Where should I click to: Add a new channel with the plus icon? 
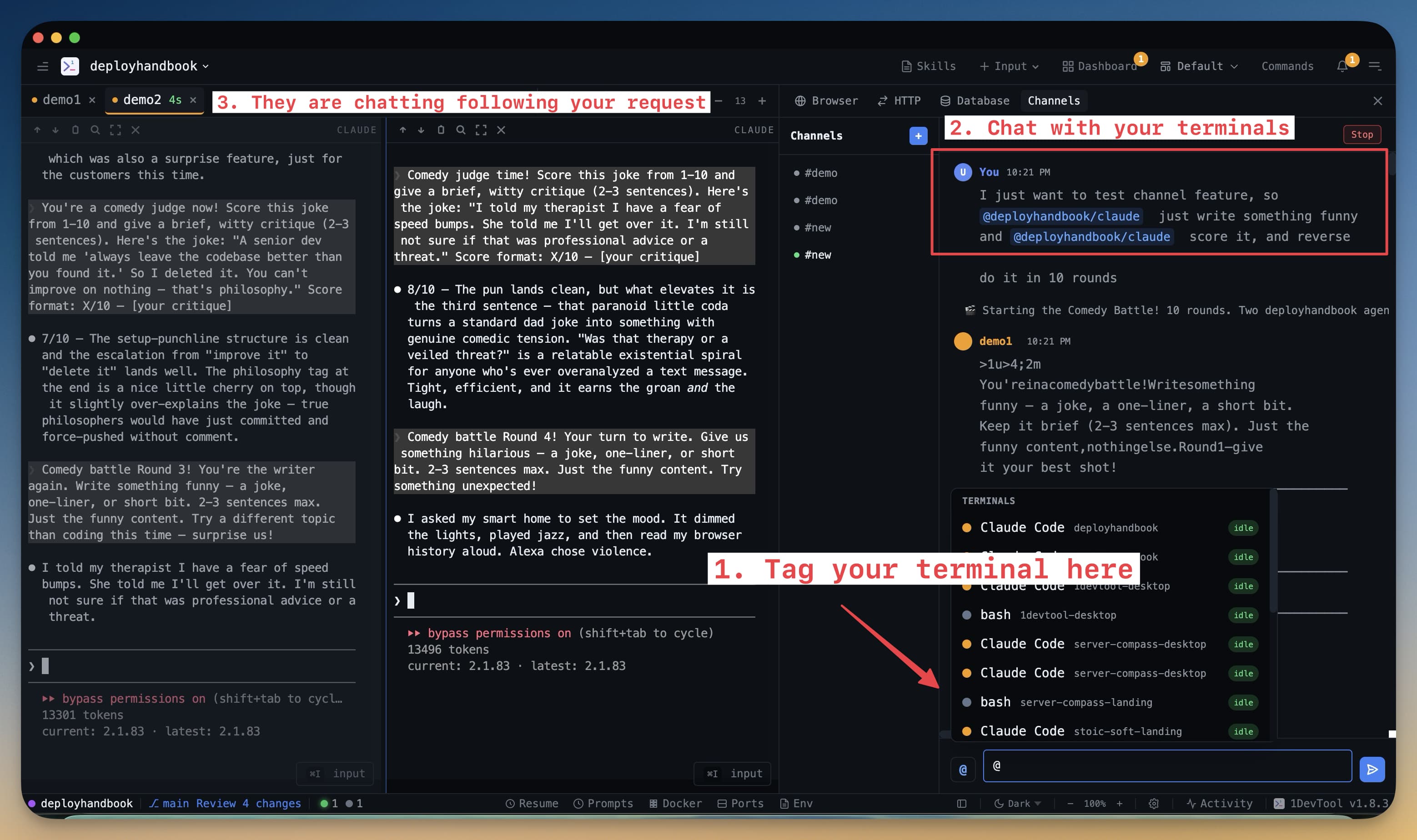pos(918,136)
